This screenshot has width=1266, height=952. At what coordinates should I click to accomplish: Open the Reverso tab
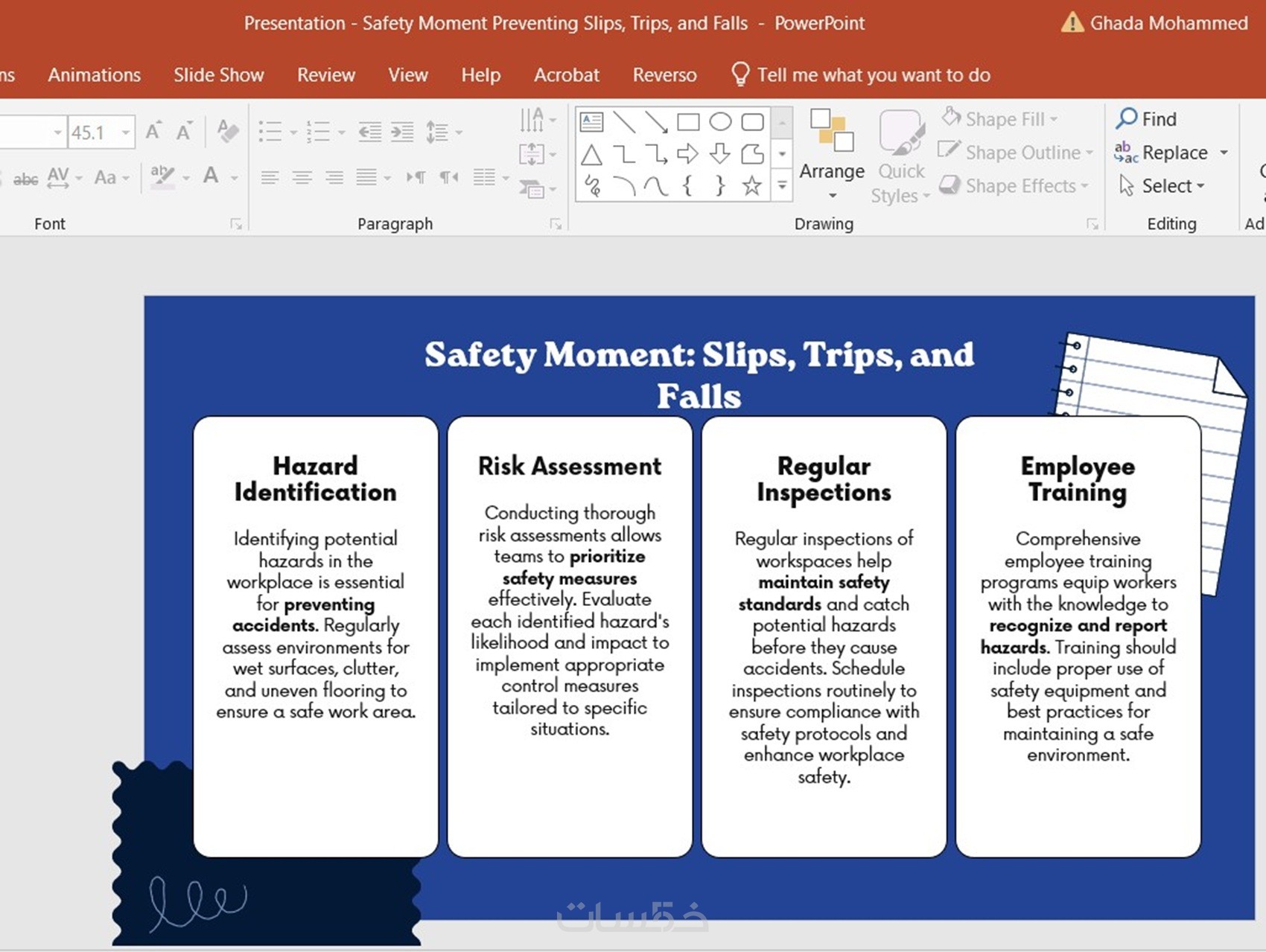pos(665,75)
